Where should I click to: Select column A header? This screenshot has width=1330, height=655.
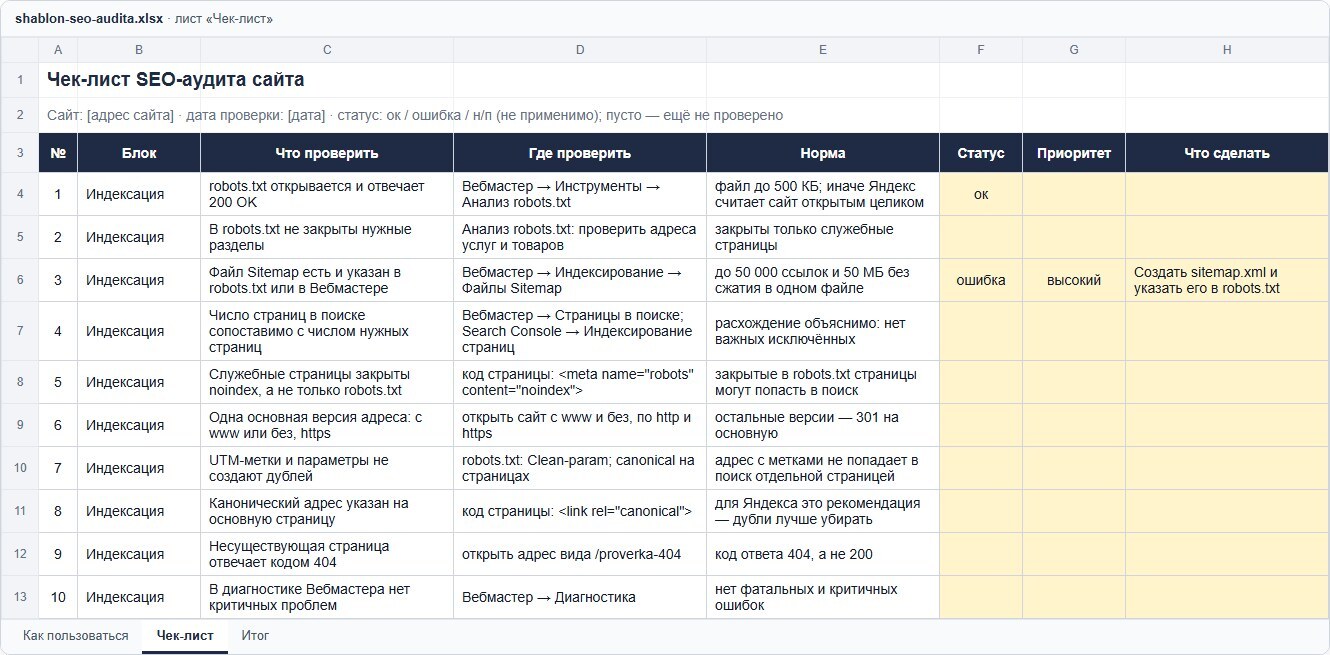pos(58,50)
